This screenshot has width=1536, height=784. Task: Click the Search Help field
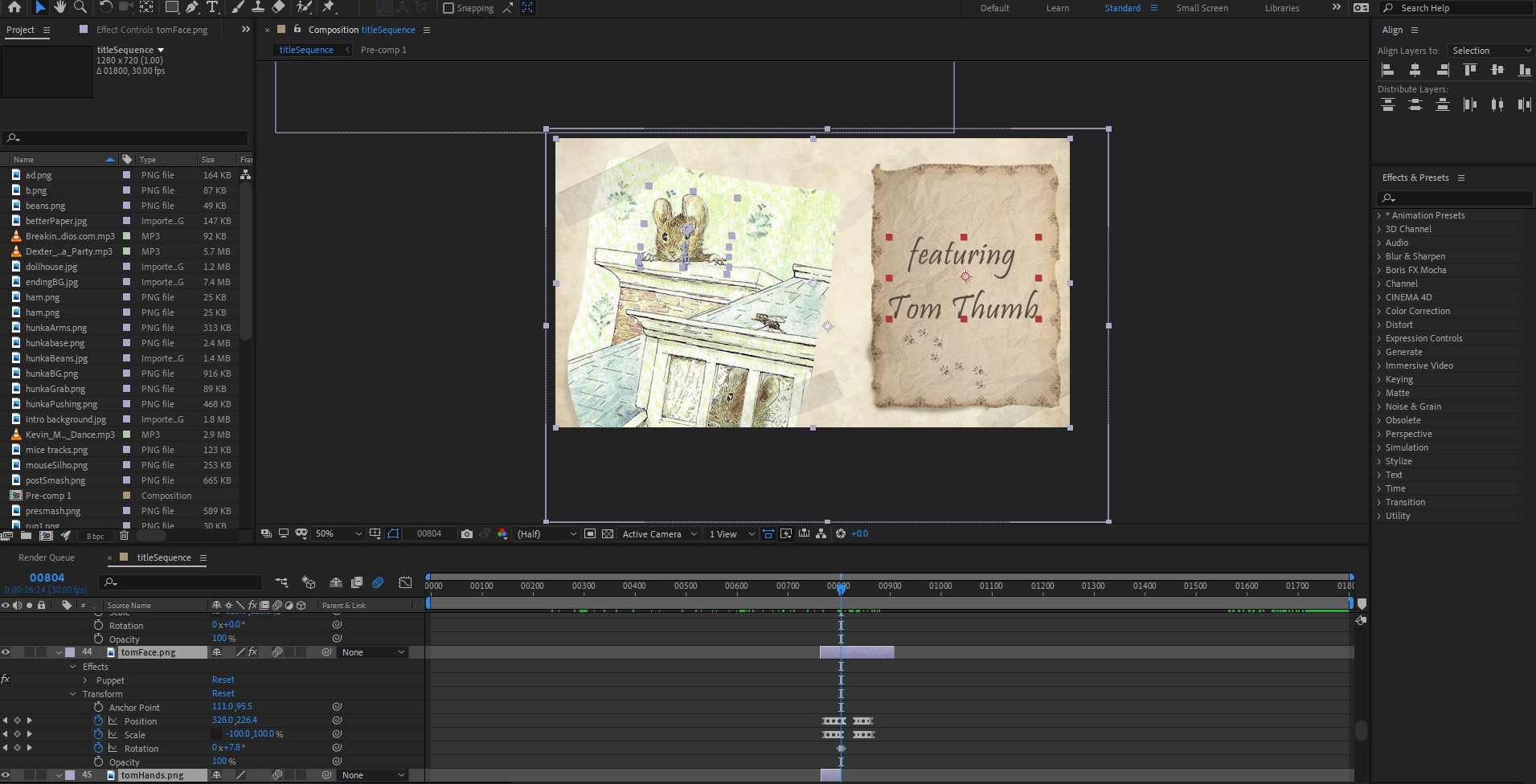click(1457, 8)
